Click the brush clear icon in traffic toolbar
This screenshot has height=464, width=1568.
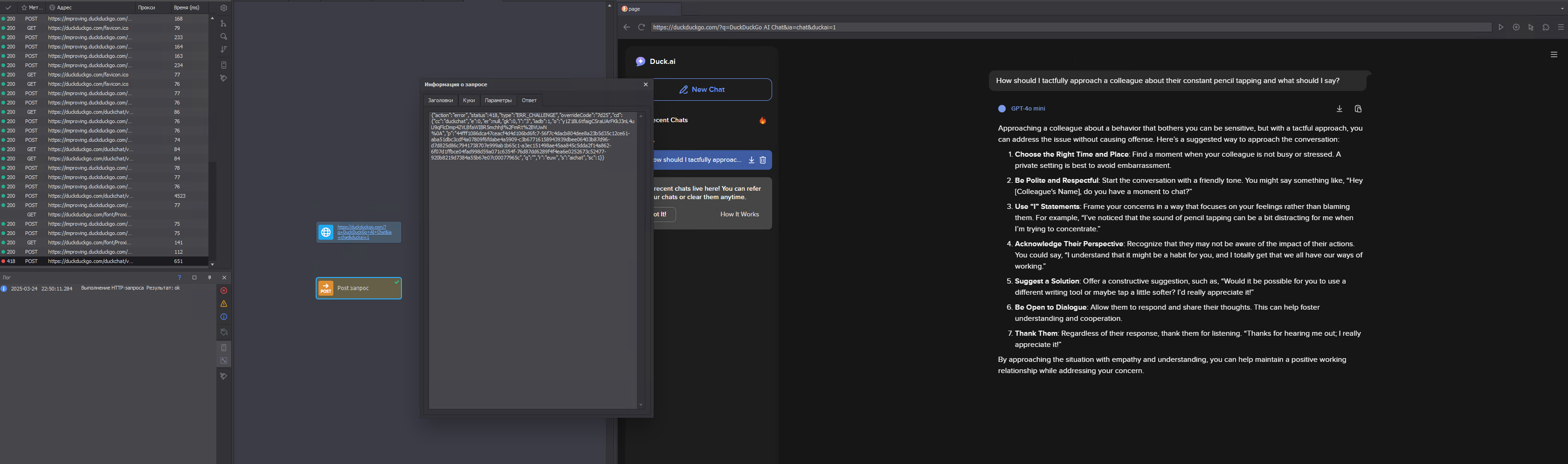(223, 78)
